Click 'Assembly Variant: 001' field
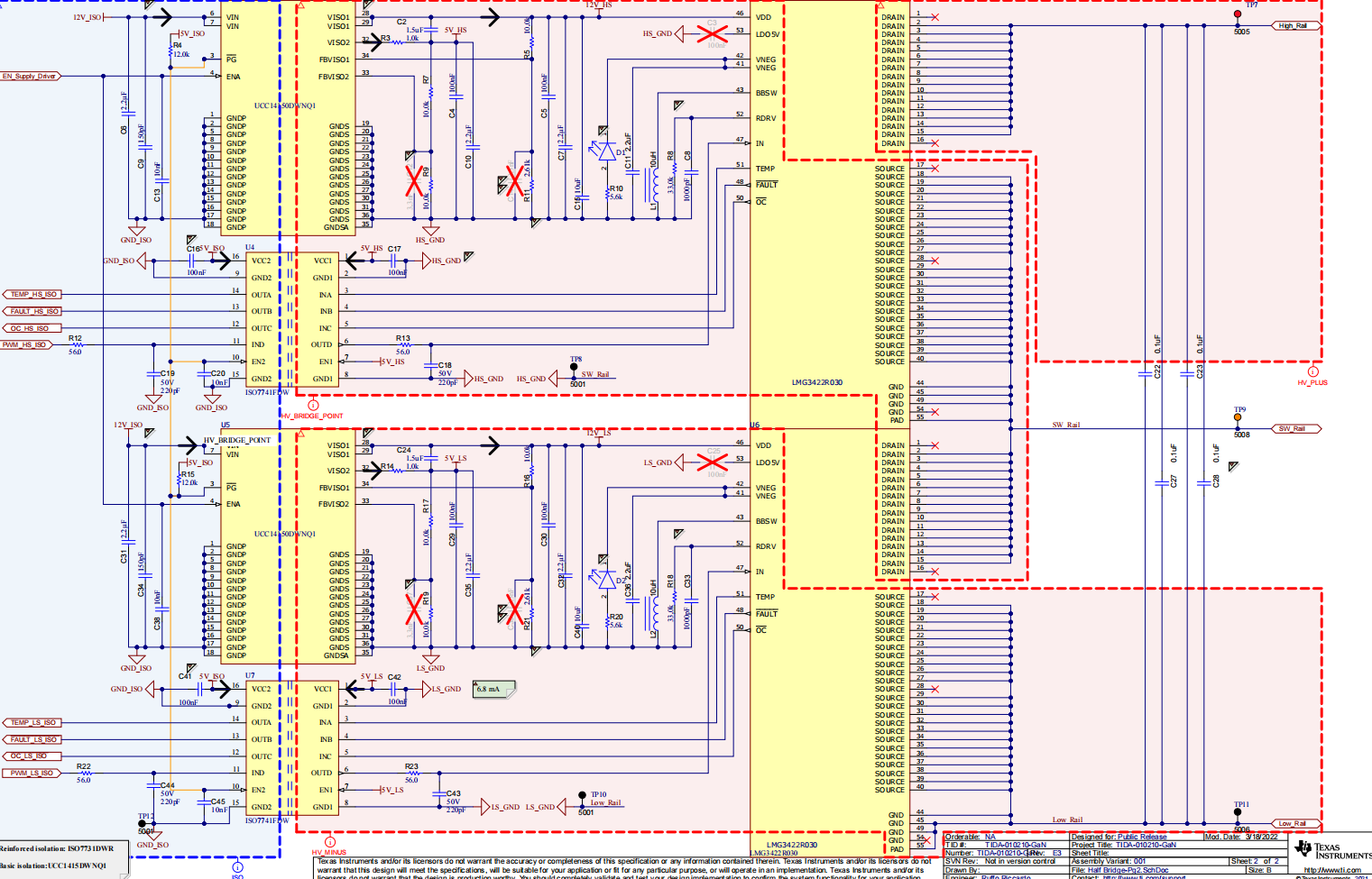The width and height of the screenshot is (1372, 879). (1109, 861)
